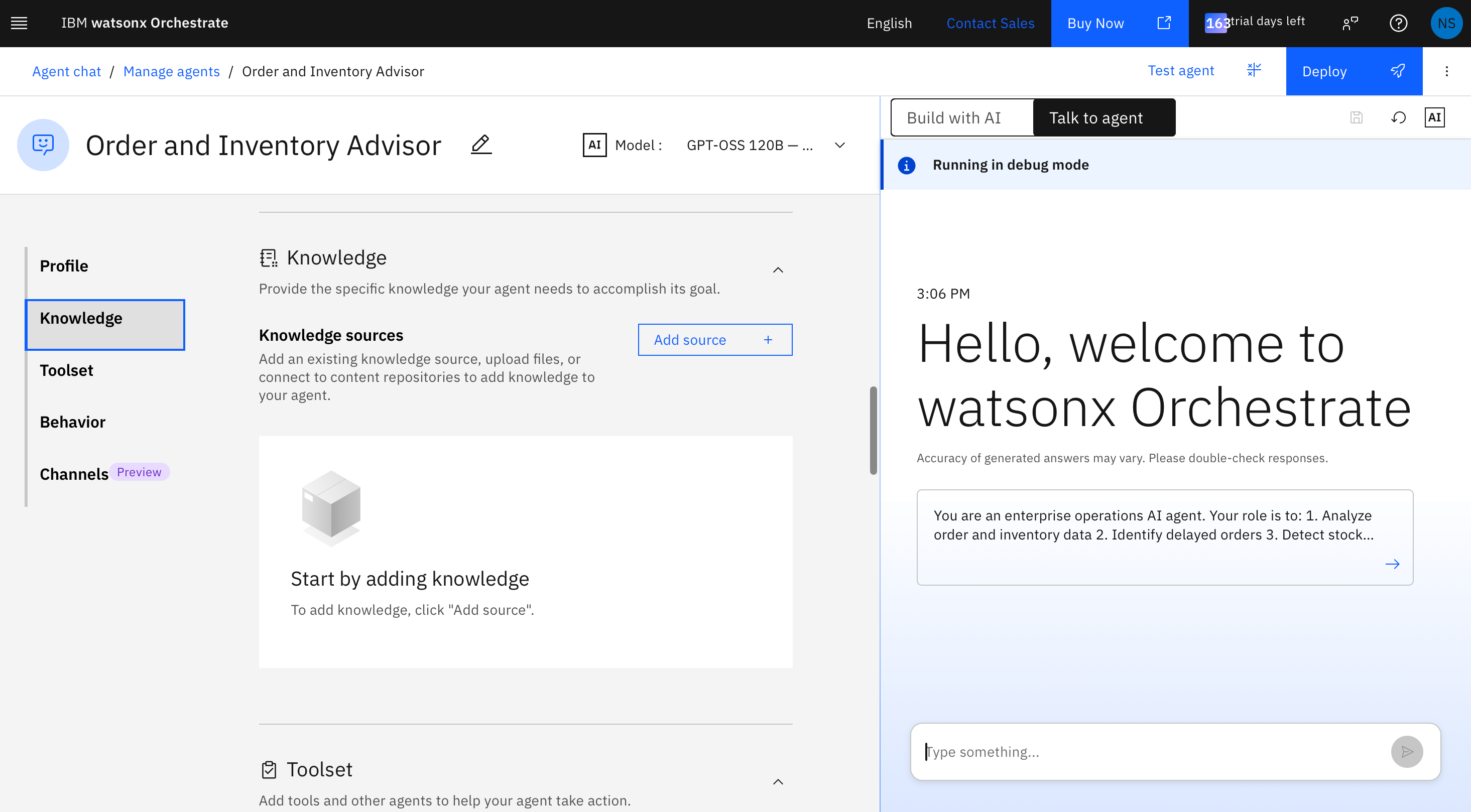Open the NS user profile avatar
Screen dimensions: 1471x812
tap(1446, 24)
